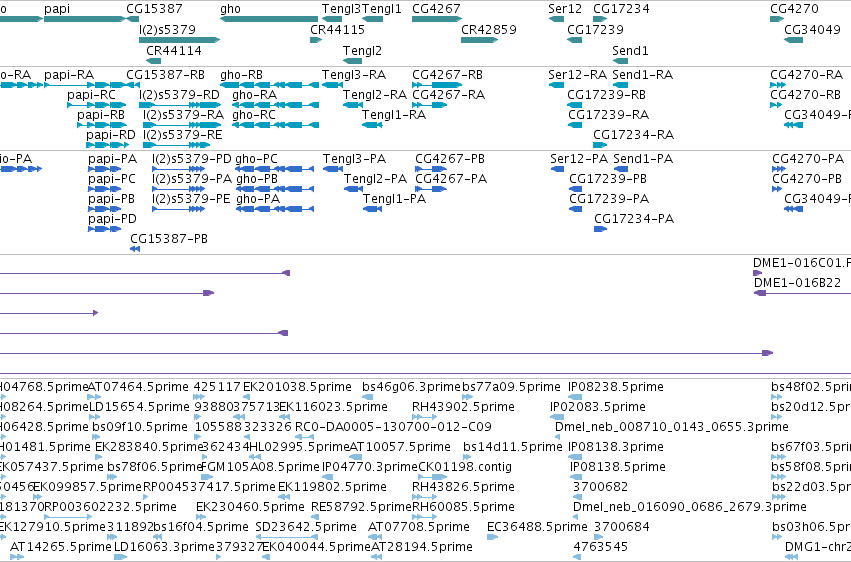The width and height of the screenshot is (851, 562).
Task: Select the papi gene feature
Action: (x=84, y=20)
